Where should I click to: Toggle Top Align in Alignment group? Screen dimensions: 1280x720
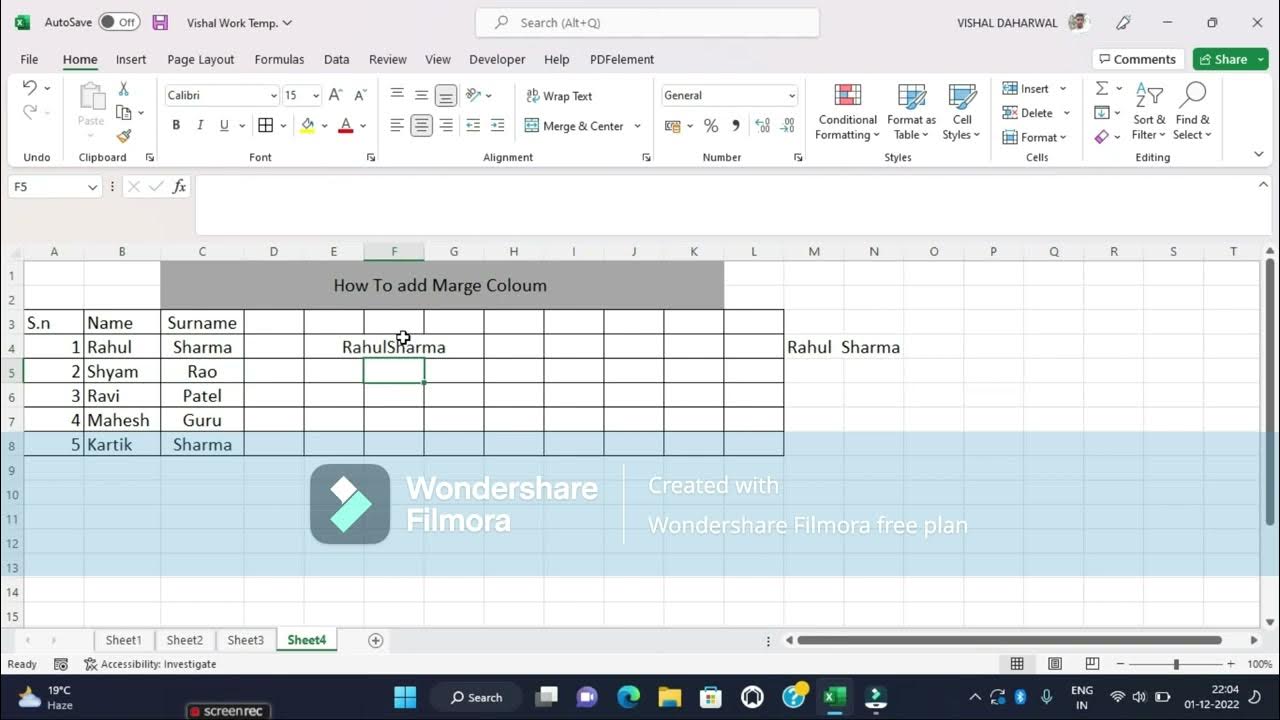pos(397,95)
